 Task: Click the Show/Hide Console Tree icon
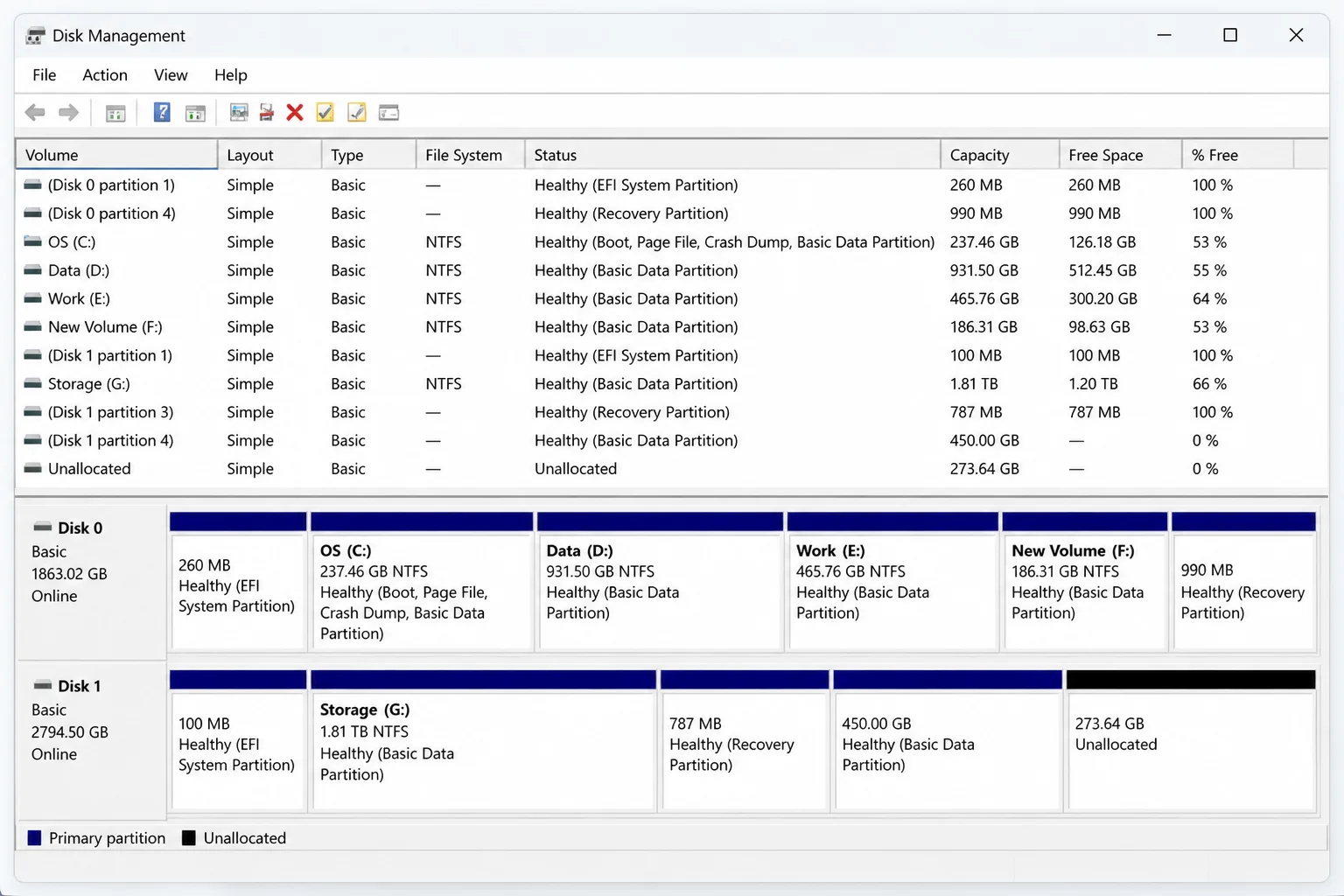tap(115, 113)
